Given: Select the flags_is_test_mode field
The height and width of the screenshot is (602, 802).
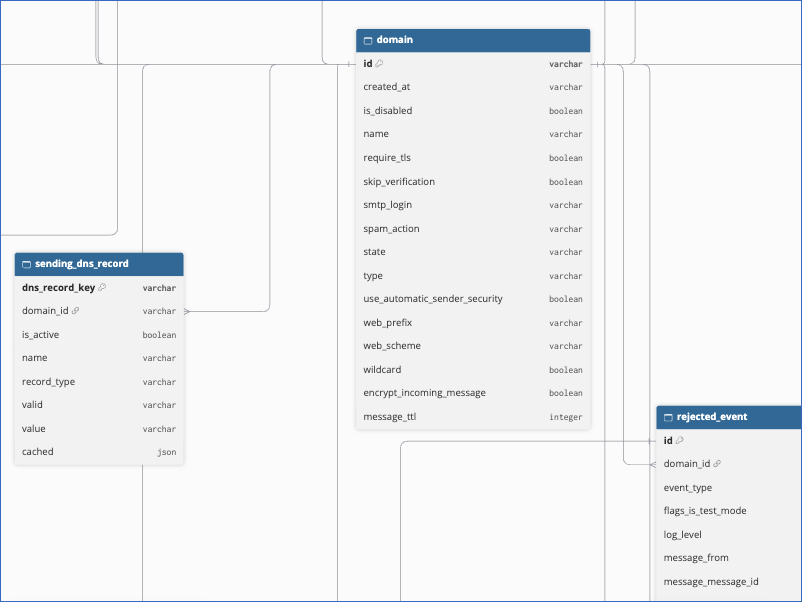Looking at the screenshot, I should pos(729,511).
